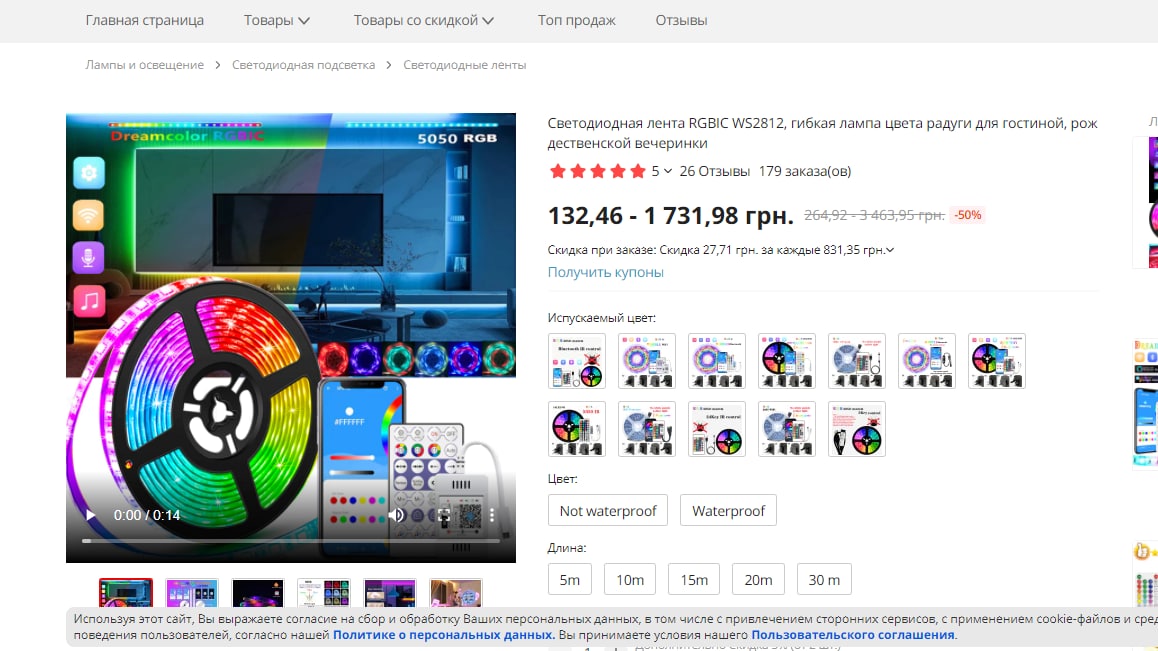Expand the order discount details chevron
The width and height of the screenshot is (1158, 651).
tap(890, 250)
